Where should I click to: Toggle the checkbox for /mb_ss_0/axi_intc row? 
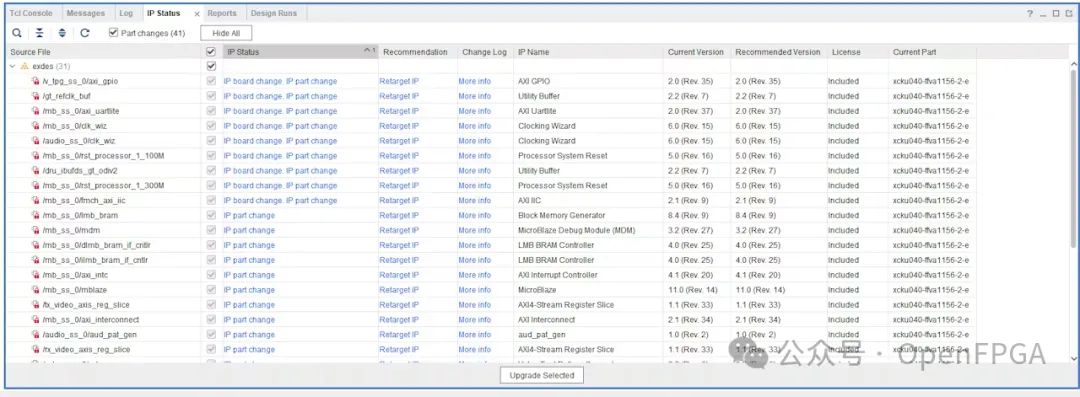(211, 275)
